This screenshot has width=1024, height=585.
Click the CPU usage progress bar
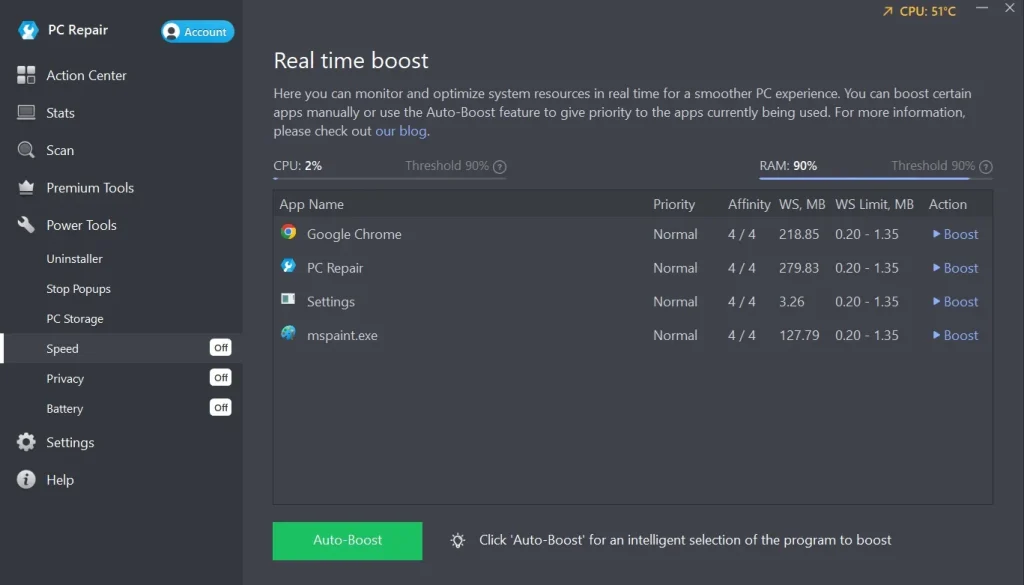pos(389,178)
